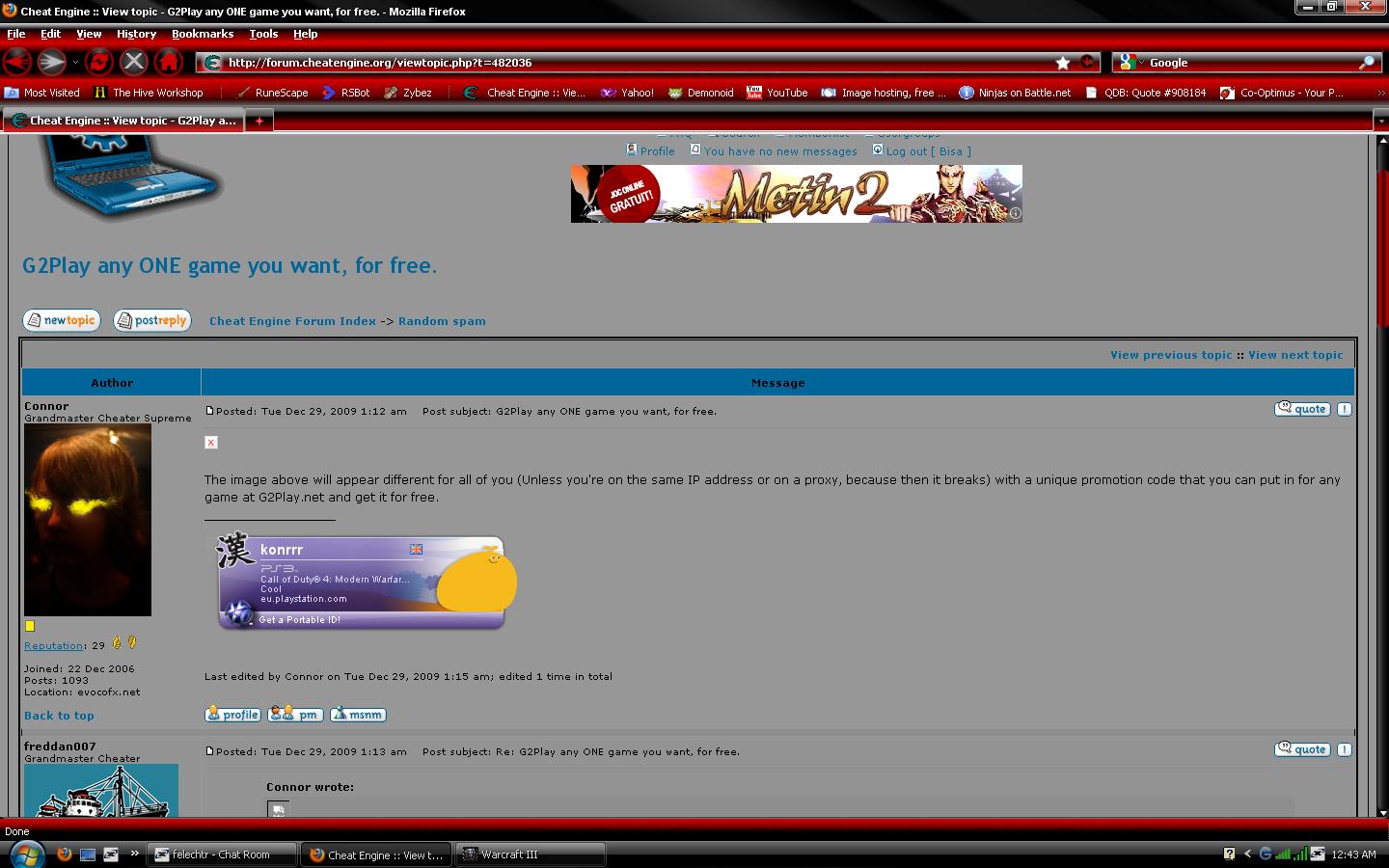1389x868 pixels.
Task: Click the help question mark tray icon
Action: 1229,854
